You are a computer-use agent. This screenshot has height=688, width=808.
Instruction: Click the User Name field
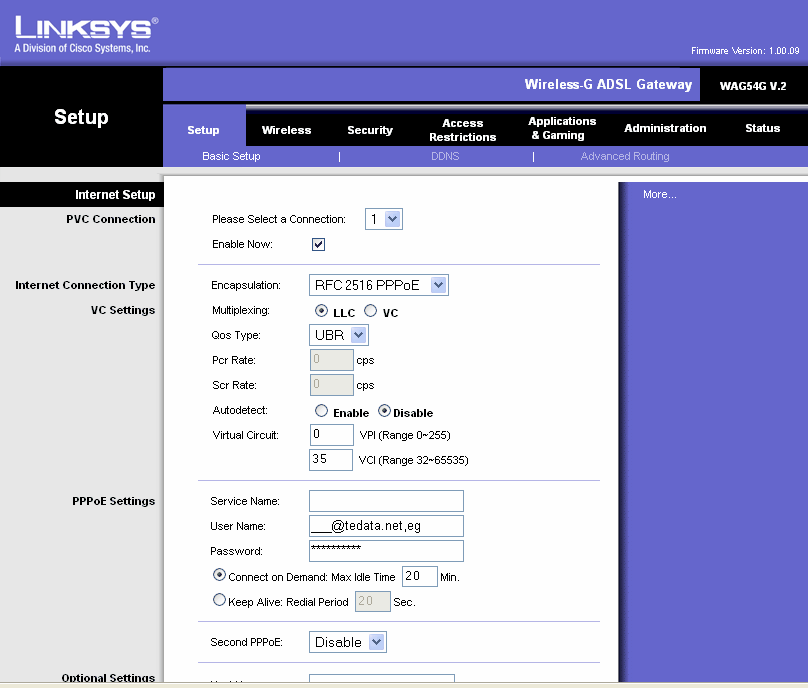pos(386,526)
